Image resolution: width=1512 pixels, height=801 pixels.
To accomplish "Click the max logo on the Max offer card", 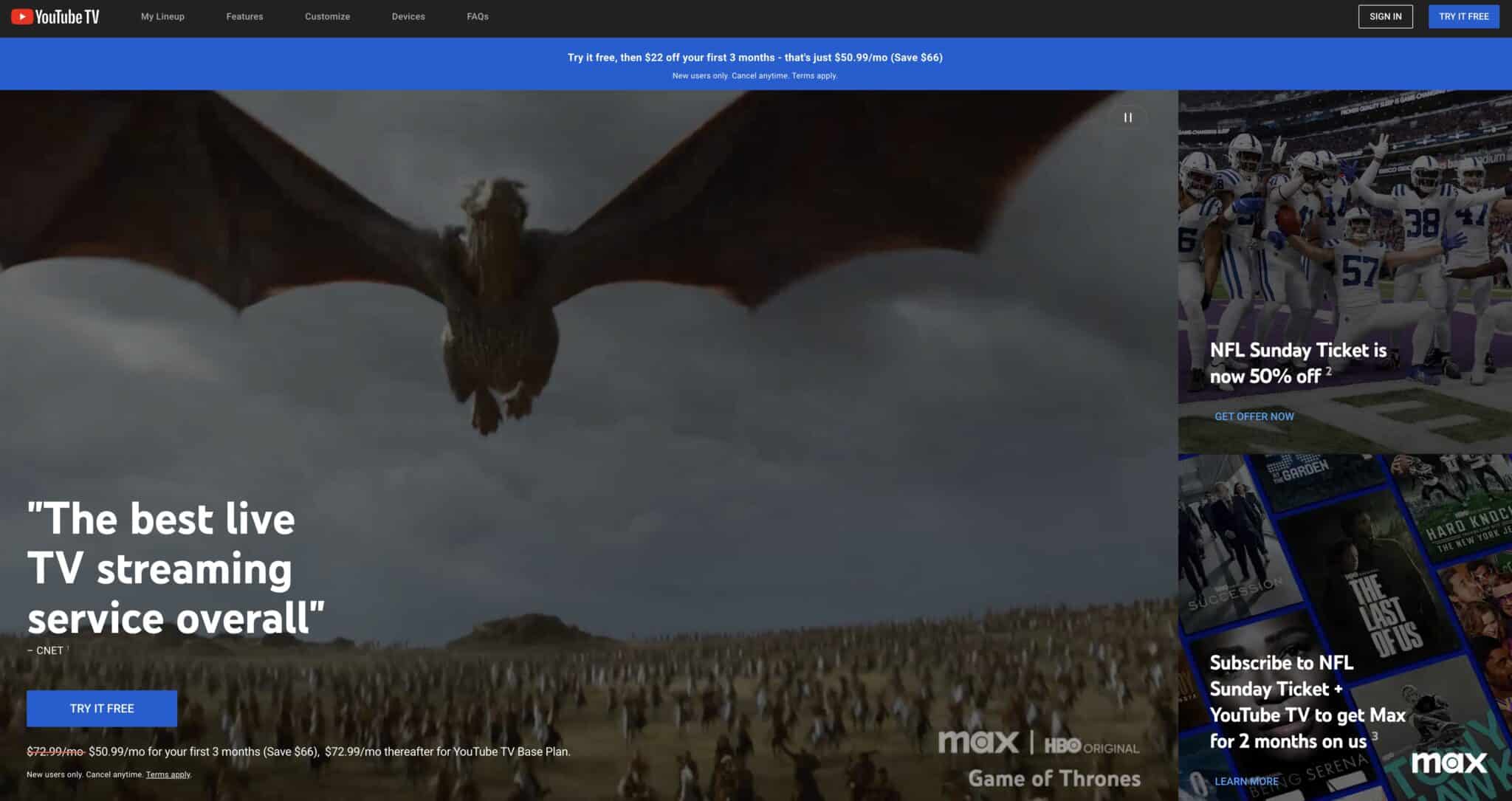I will 1449,763.
